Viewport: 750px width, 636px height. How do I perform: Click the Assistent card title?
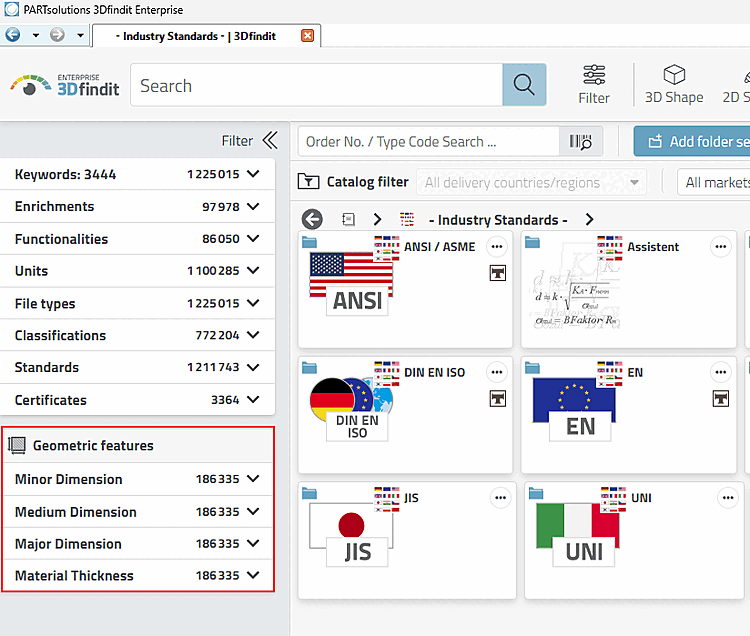pyautogui.click(x=653, y=247)
